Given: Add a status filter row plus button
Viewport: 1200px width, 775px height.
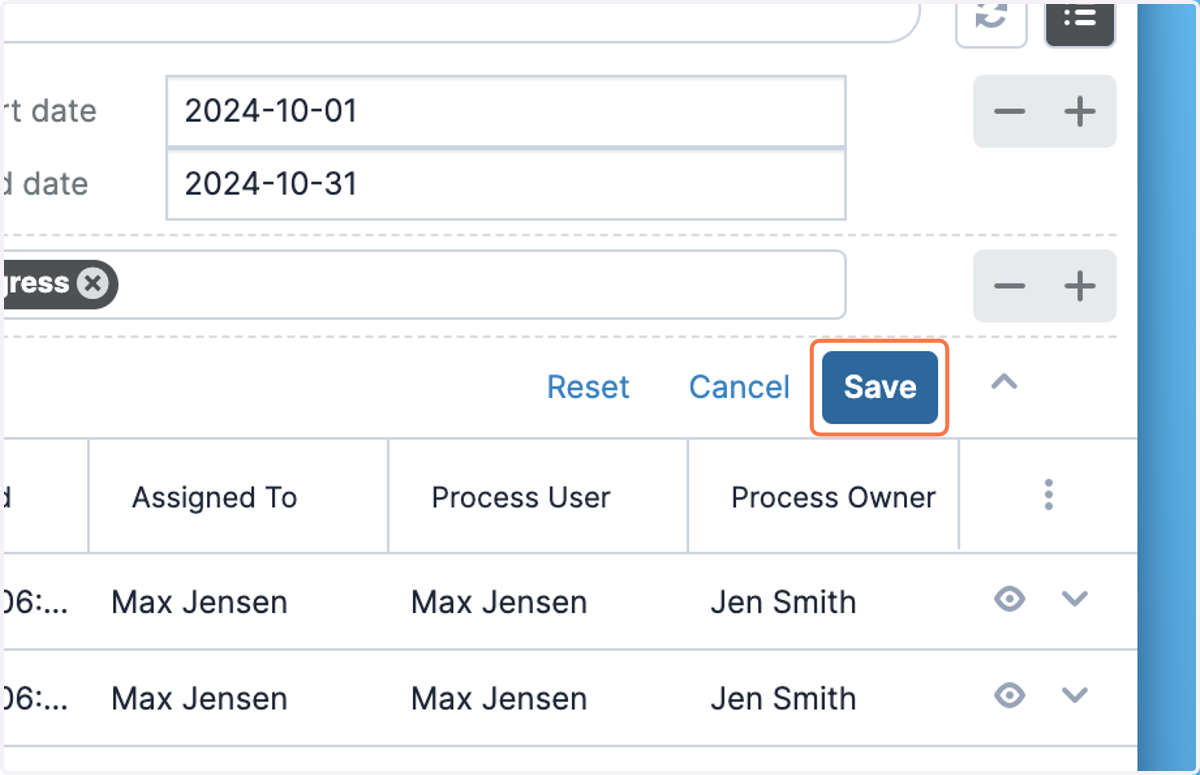Looking at the screenshot, I should coord(1080,286).
